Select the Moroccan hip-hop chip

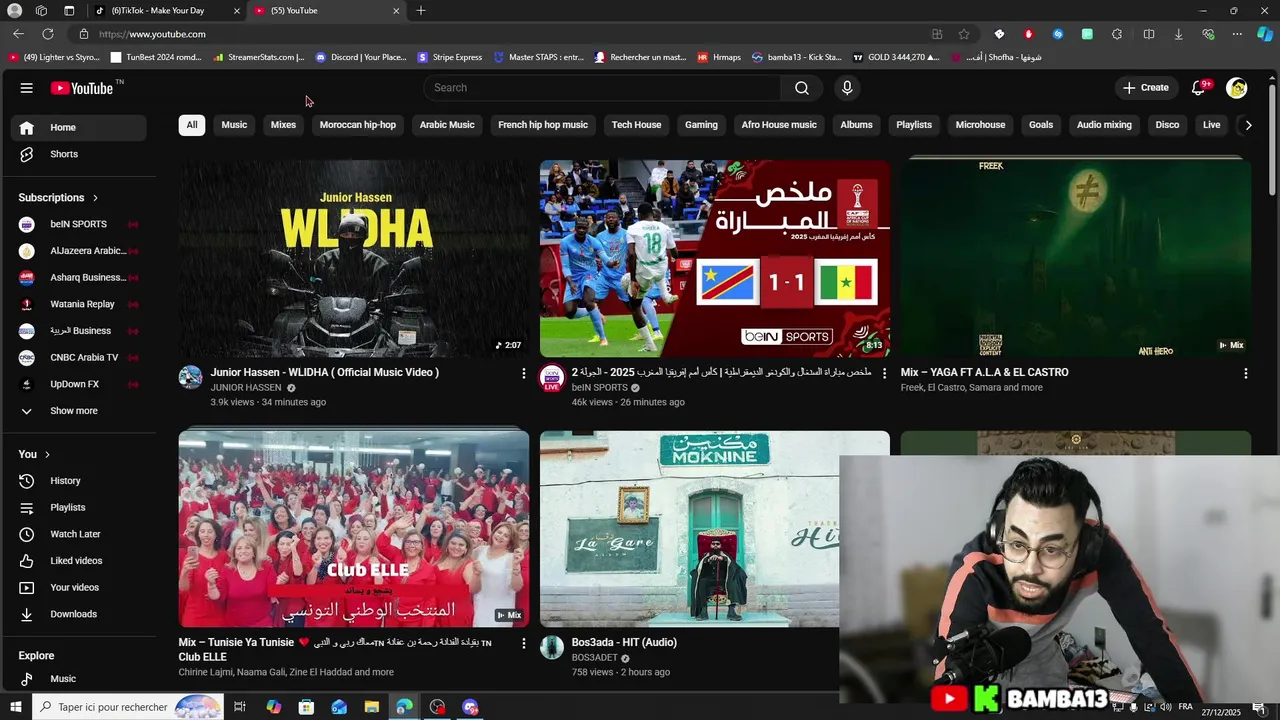(358, 125)
